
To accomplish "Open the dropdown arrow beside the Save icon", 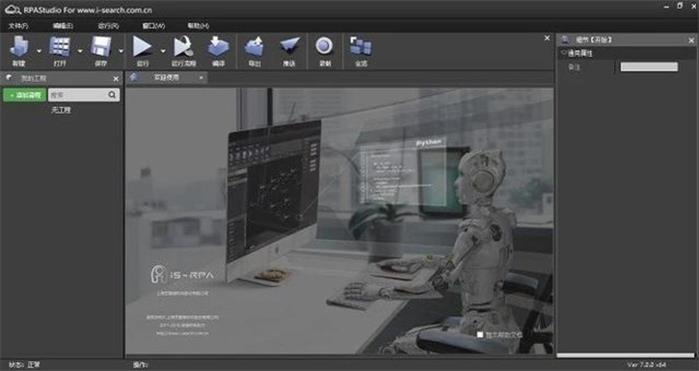I will pyautogui.click(x=121, y=51).
